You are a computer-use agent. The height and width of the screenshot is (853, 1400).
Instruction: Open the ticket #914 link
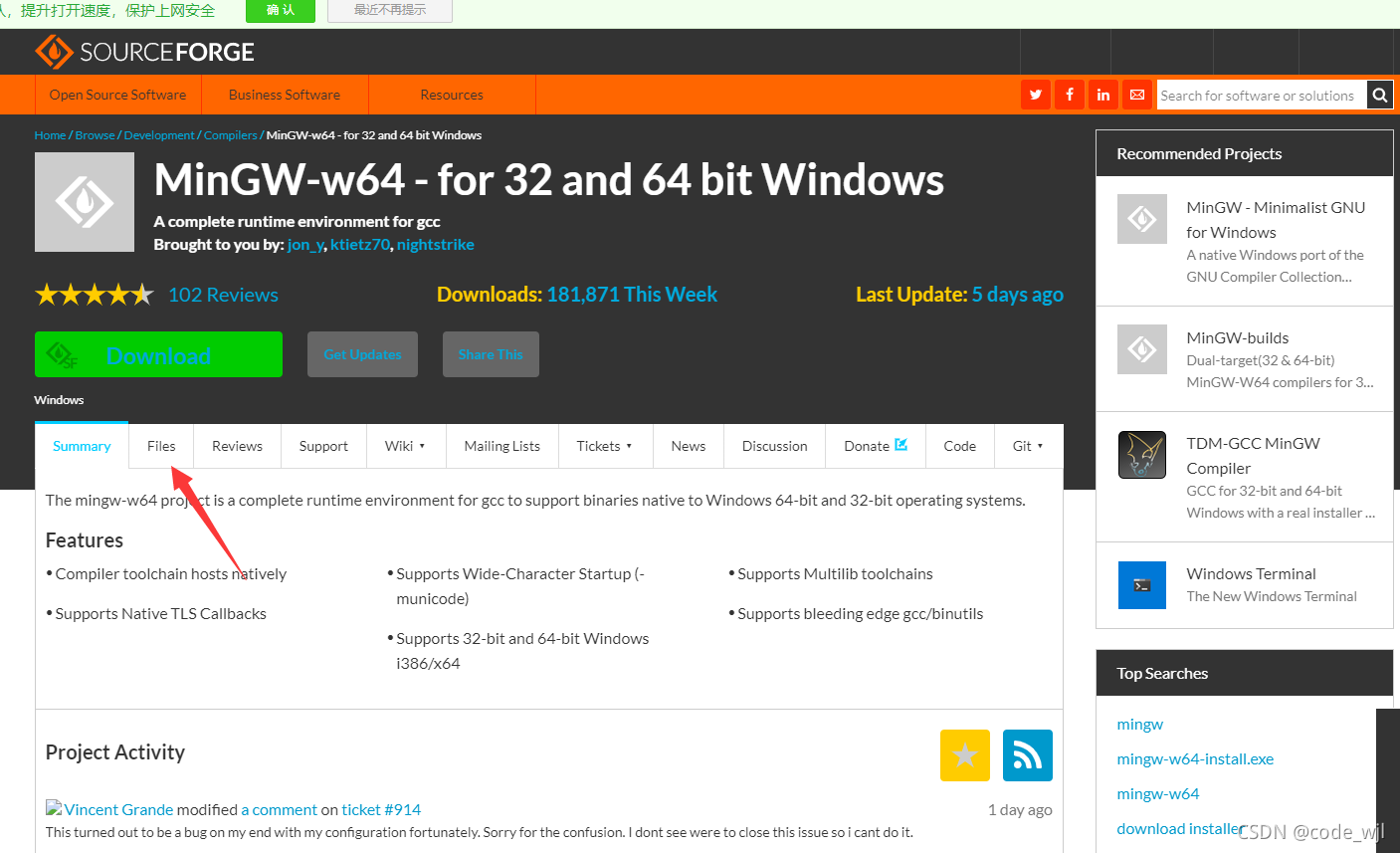381,809
